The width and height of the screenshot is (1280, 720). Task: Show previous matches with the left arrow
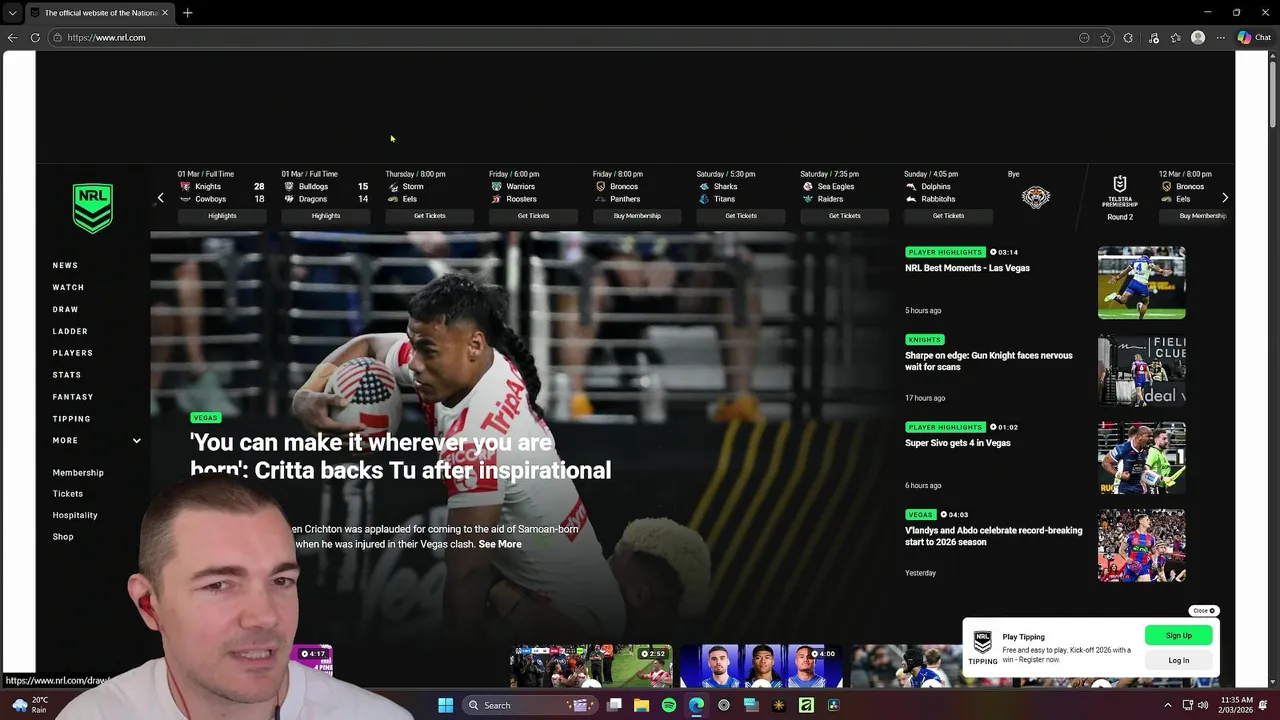(x=160, y=198)
